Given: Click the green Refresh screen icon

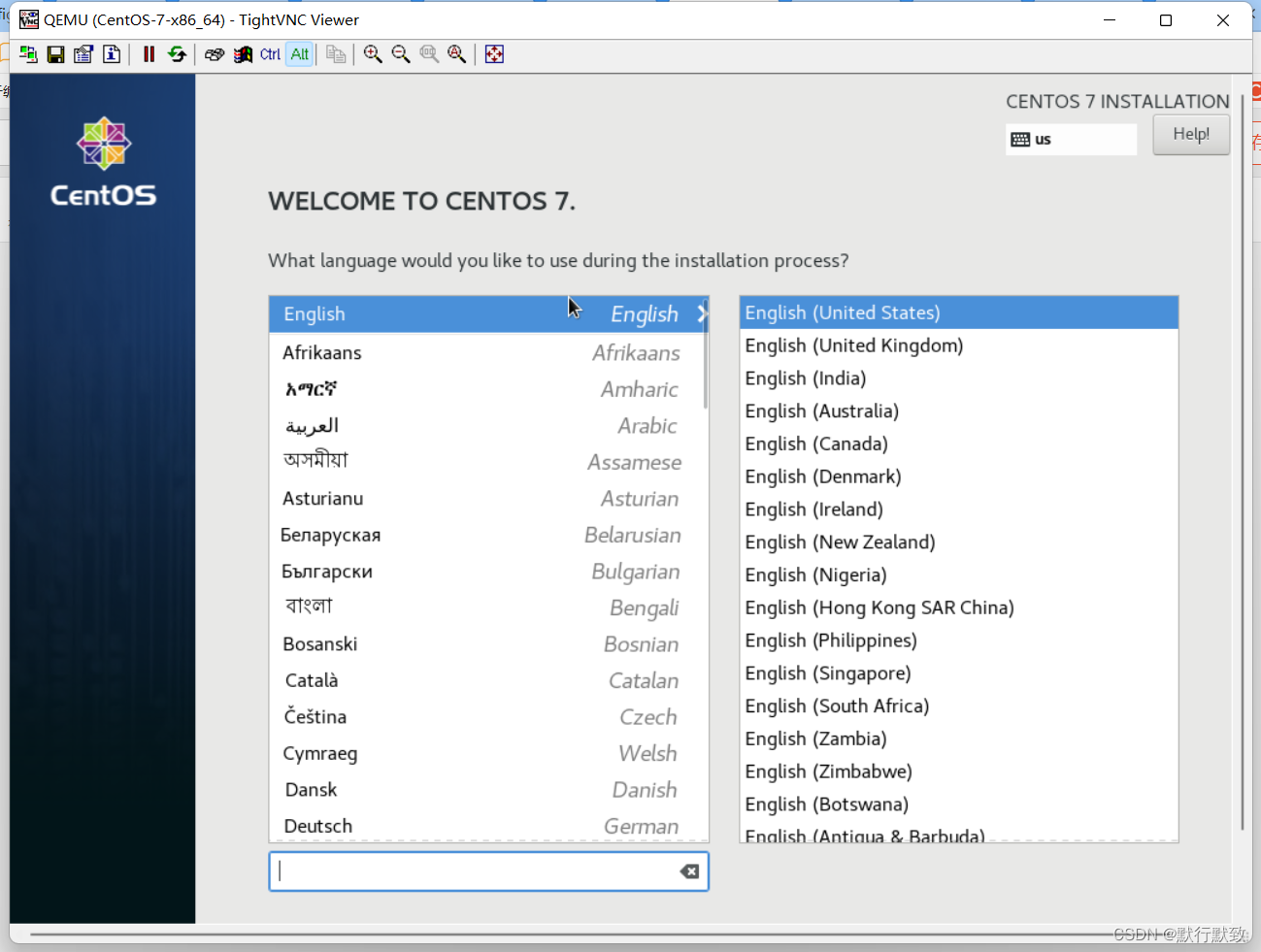Looking at the screenshot, I should 177,54.
